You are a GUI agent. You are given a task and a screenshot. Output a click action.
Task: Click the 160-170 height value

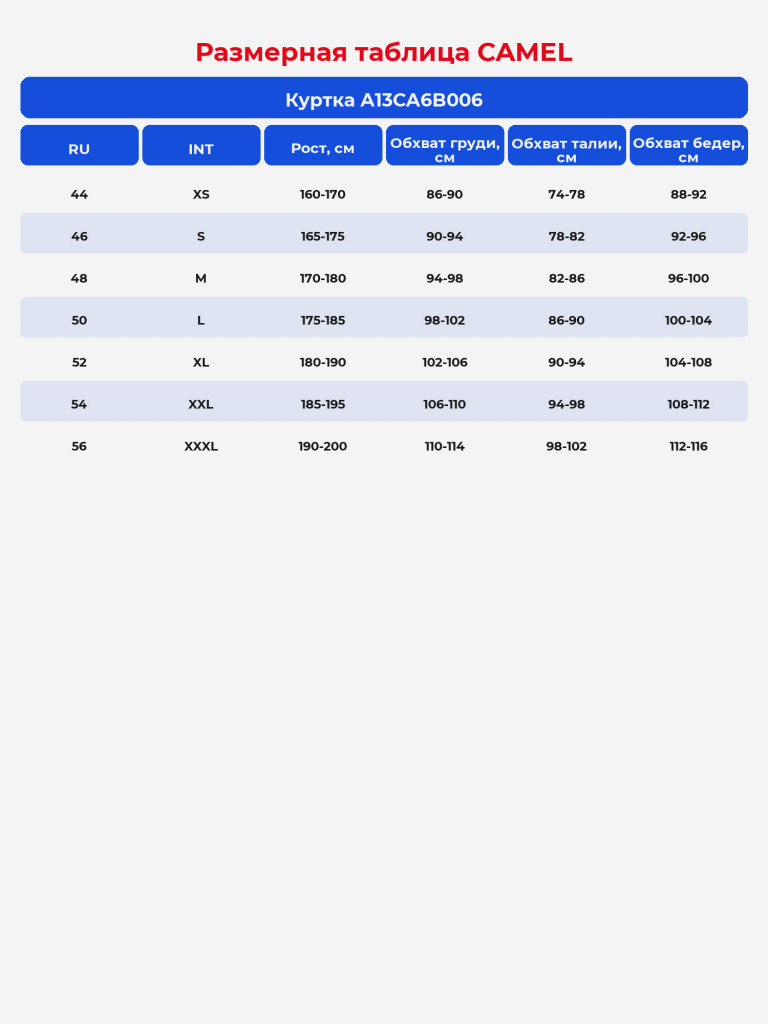coord(323,195)
